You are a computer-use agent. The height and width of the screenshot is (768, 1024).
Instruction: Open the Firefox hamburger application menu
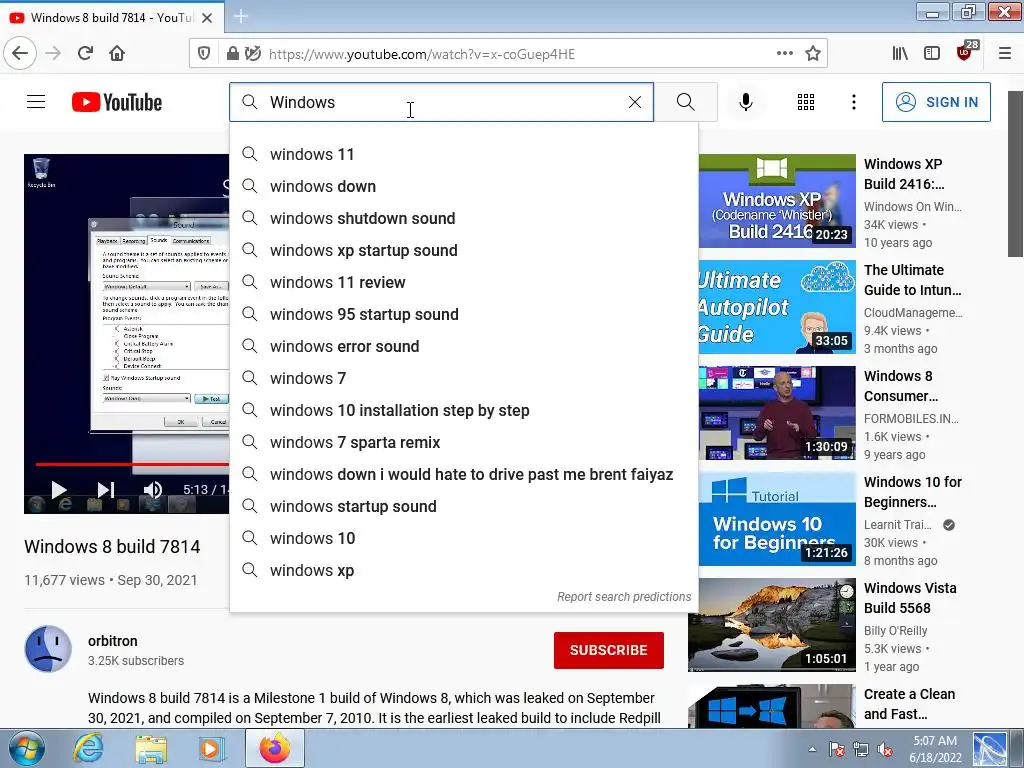1005,54
